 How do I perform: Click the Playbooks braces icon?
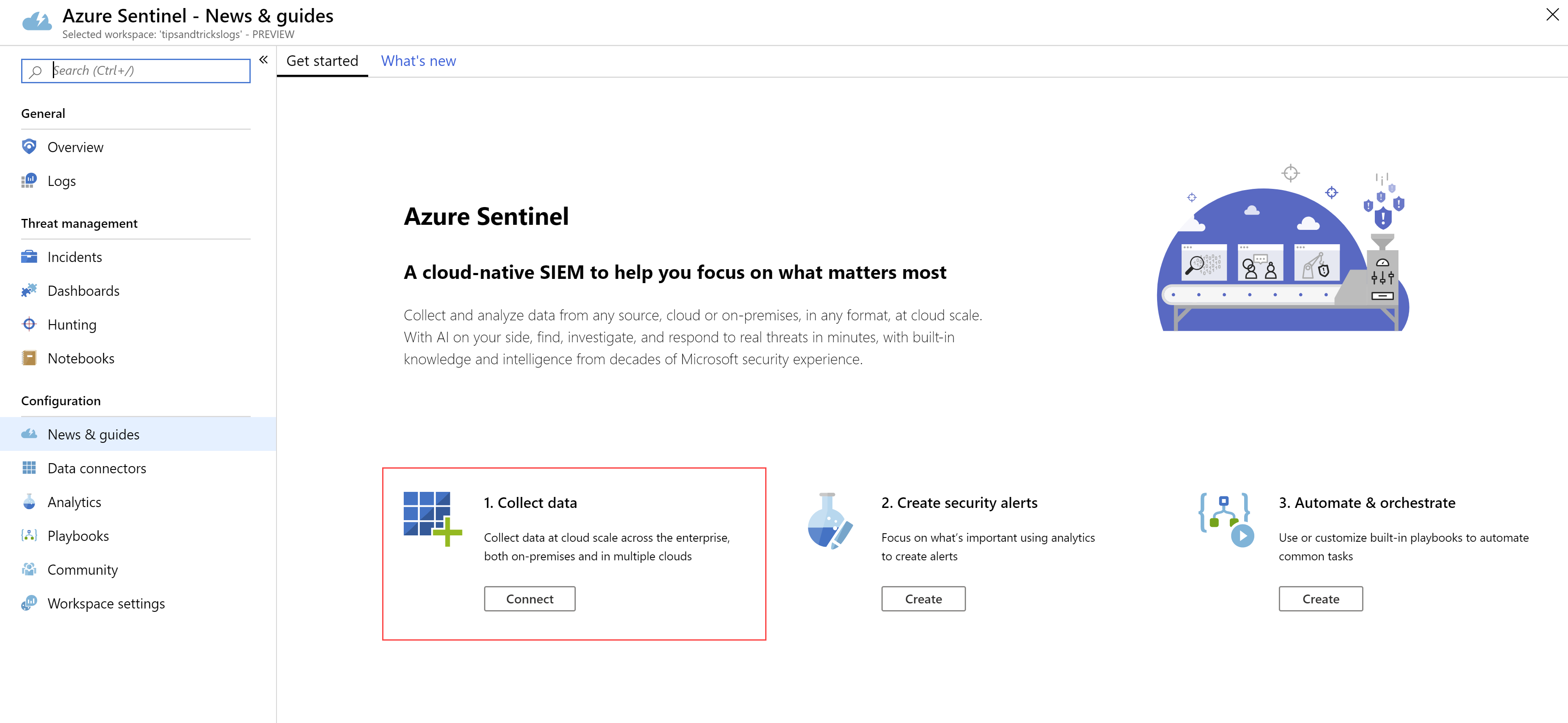pyautogui.click(x=29, y=535)
